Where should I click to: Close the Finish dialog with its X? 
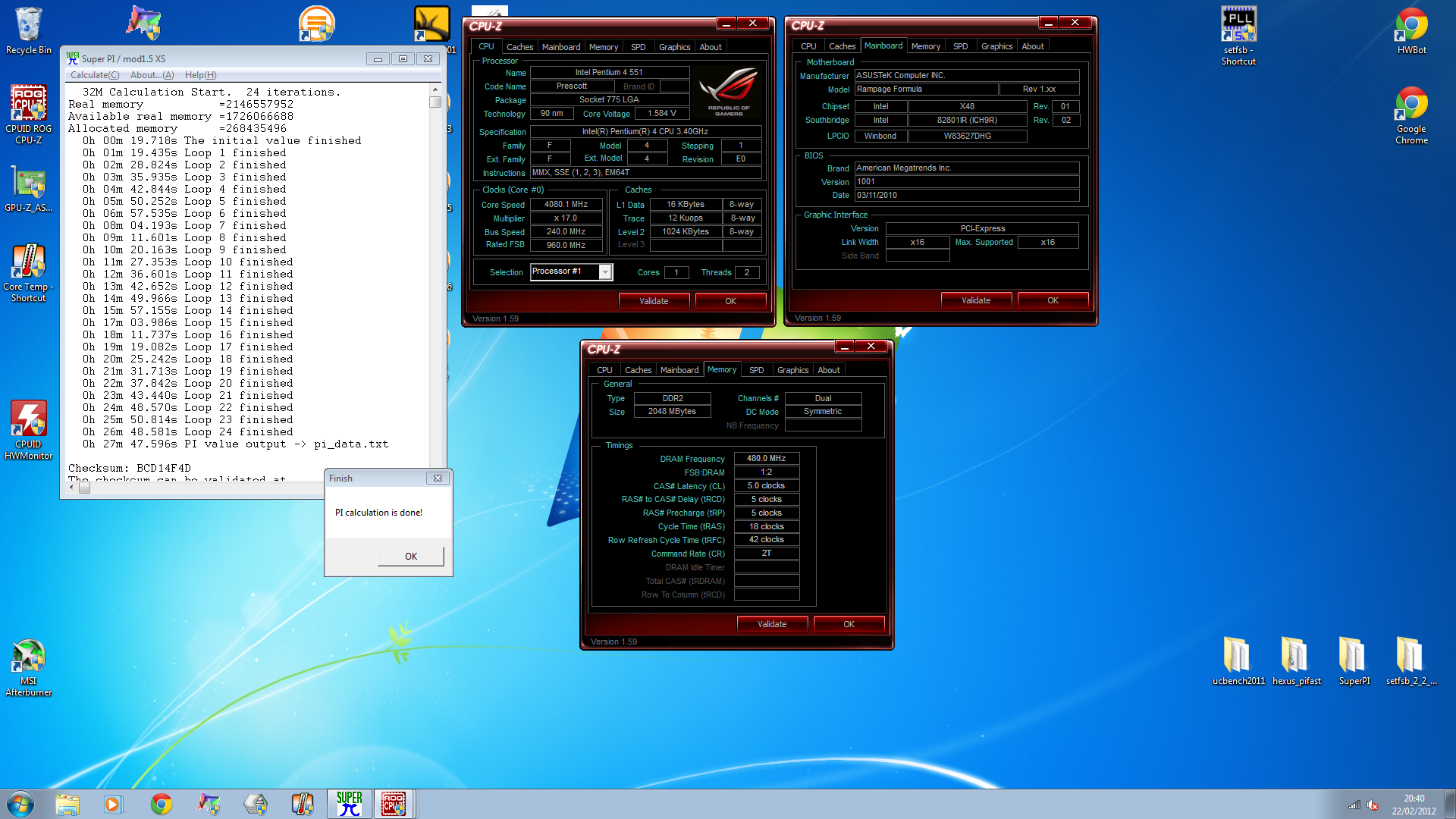click(438, 479)
